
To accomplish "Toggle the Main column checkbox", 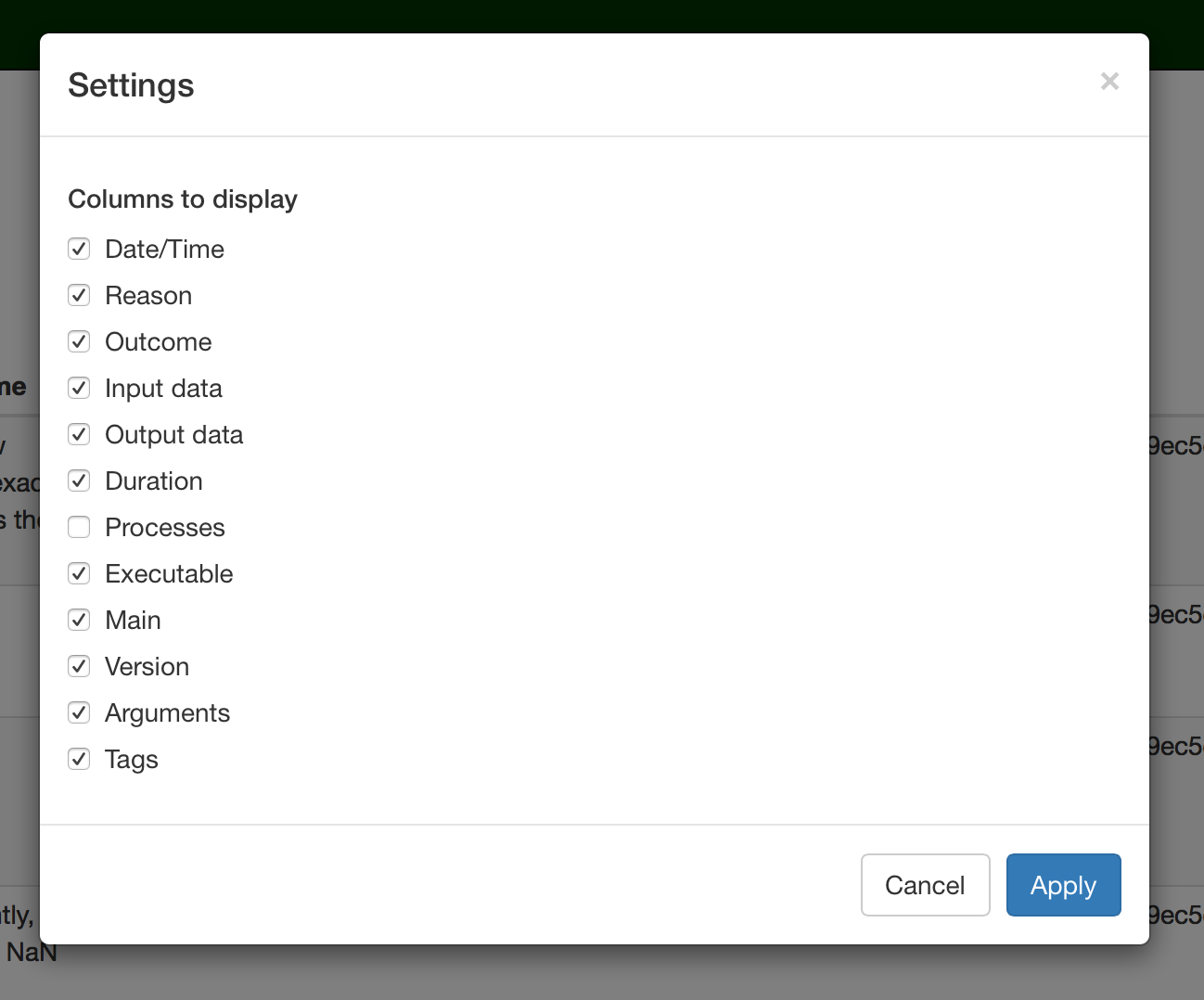I will [x=79, y=620].
